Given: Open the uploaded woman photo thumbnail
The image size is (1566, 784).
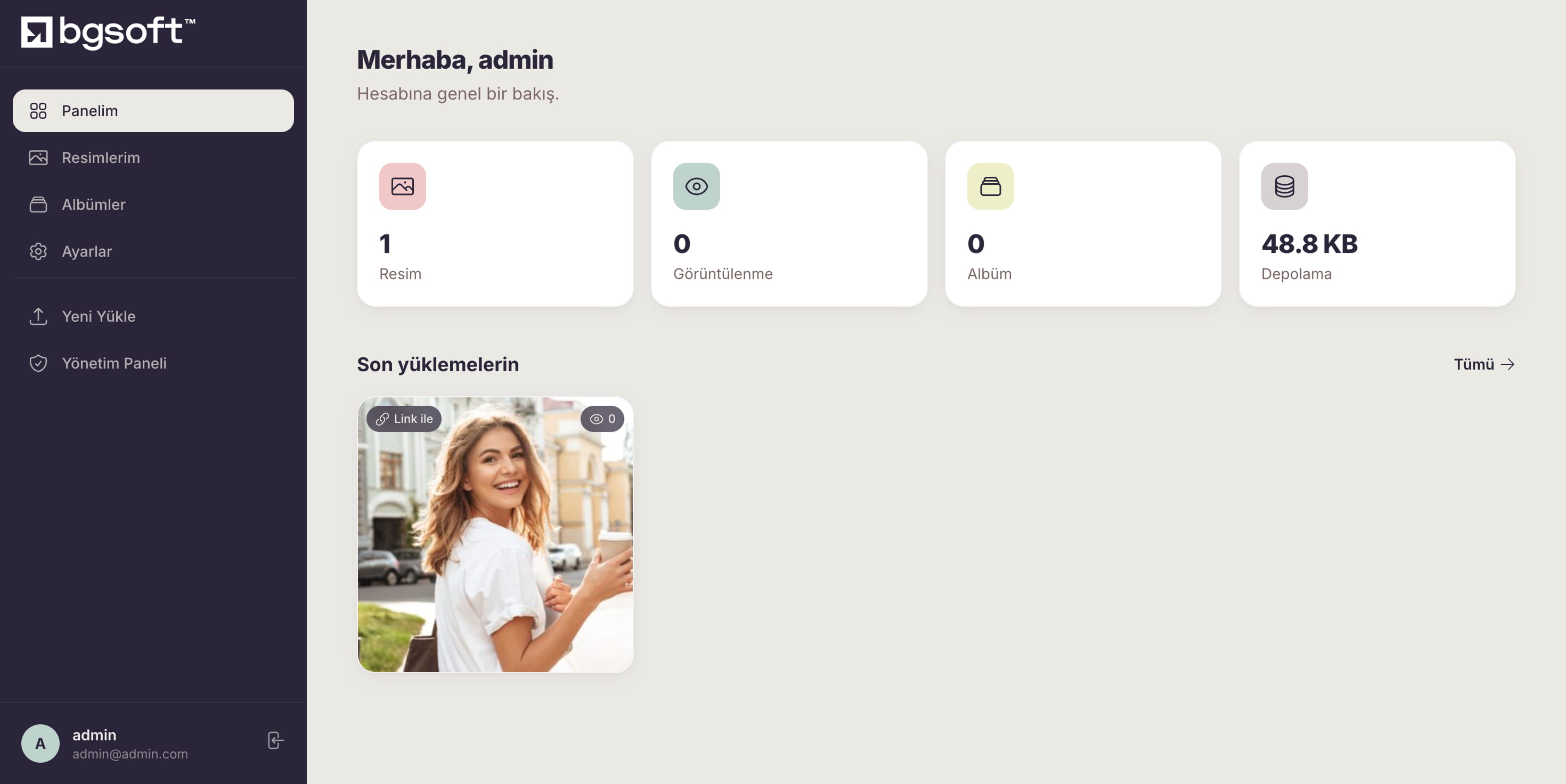Looking at the screenshot, I should point(495,535).
